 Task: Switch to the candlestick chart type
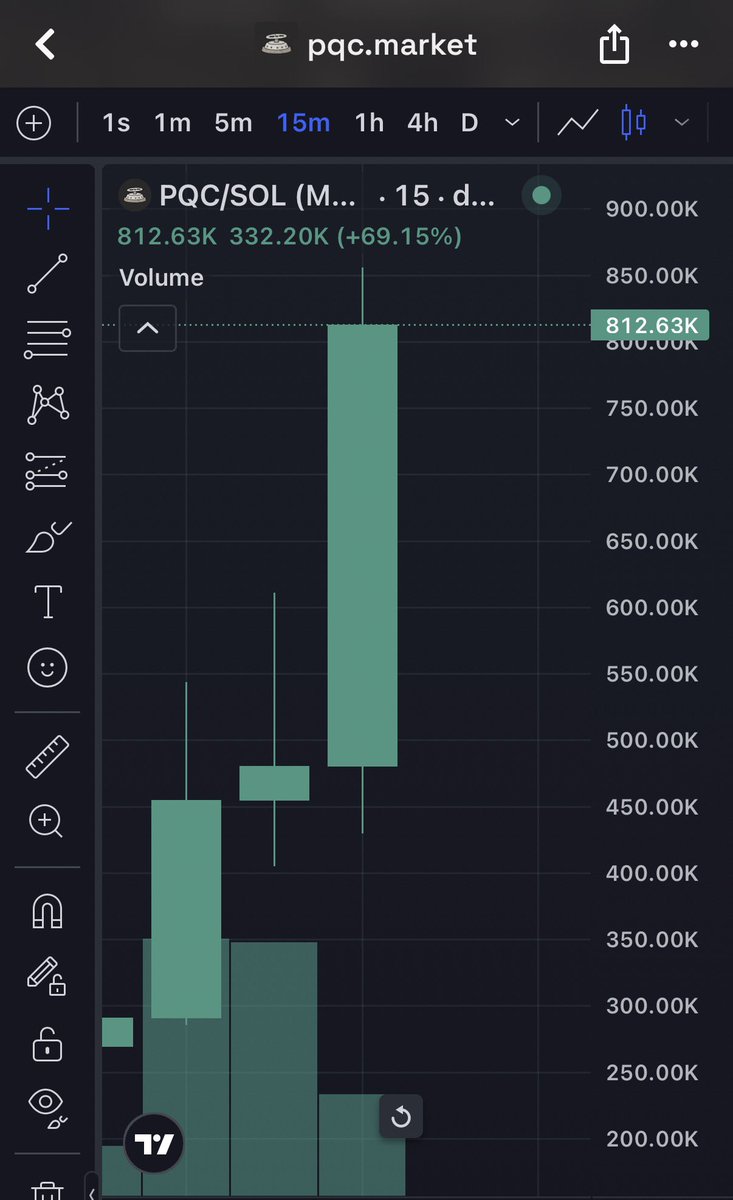633,123
